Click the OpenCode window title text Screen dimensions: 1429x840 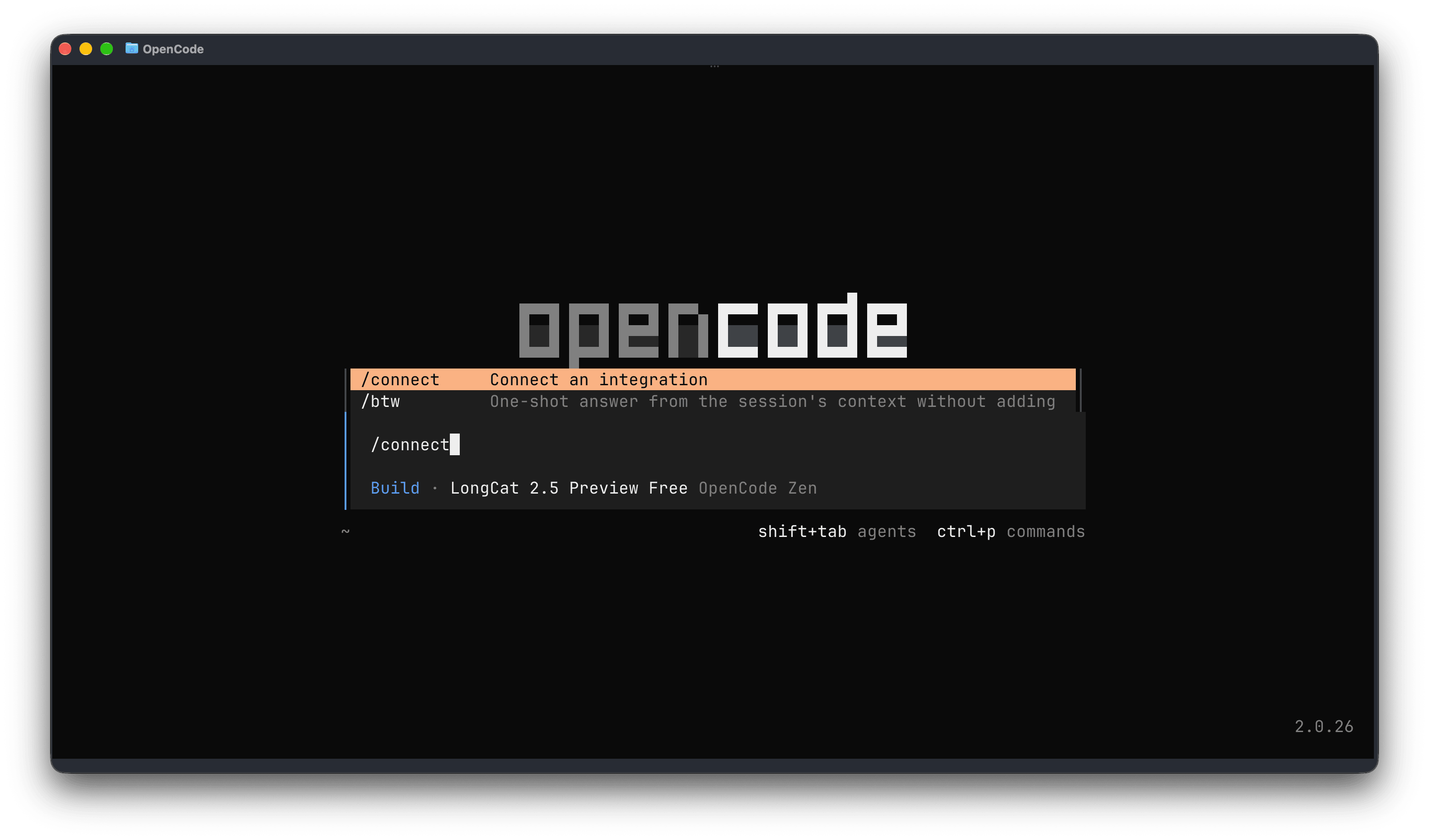173,49
